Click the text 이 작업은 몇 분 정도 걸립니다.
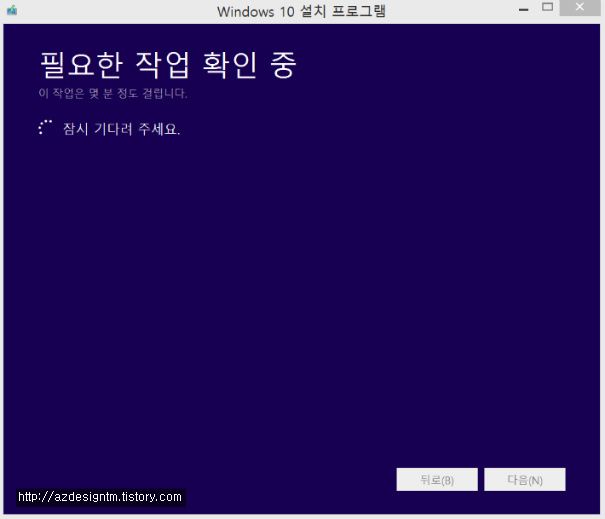 (x=113, y=93)
